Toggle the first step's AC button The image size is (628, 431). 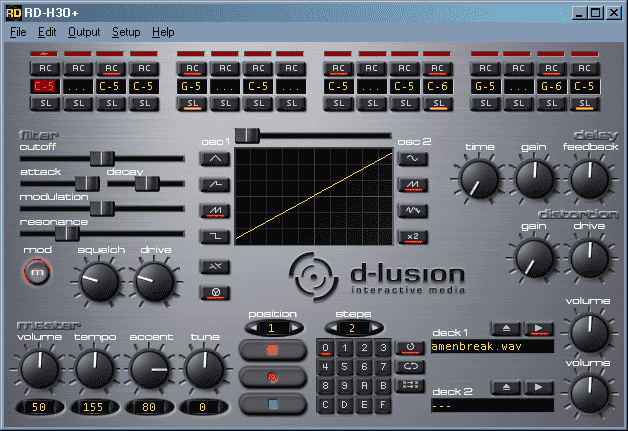click(x=44, y=68)
